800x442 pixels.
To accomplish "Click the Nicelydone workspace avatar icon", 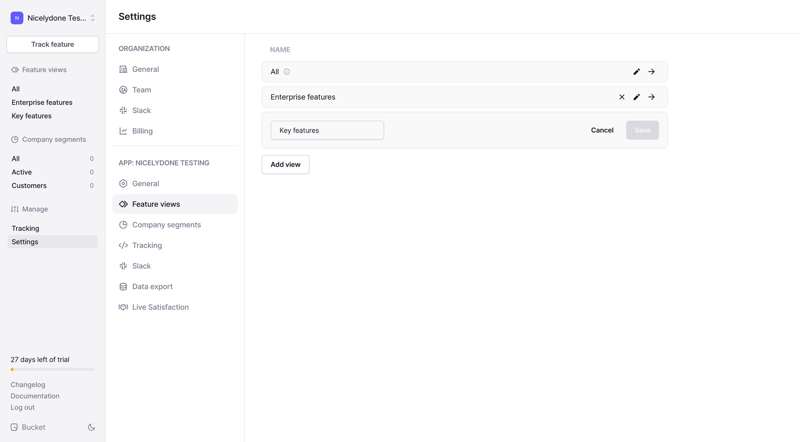I will point(17,18).
